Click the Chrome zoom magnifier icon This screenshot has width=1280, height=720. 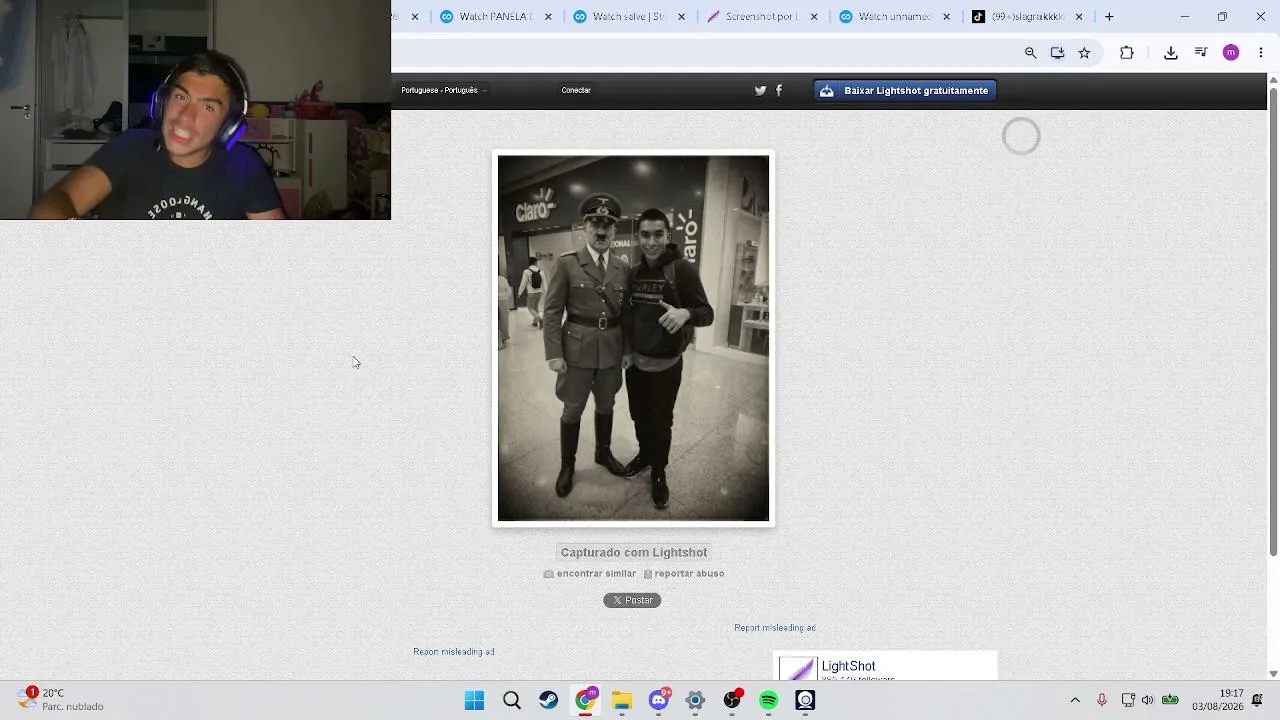click(1030, 53)
